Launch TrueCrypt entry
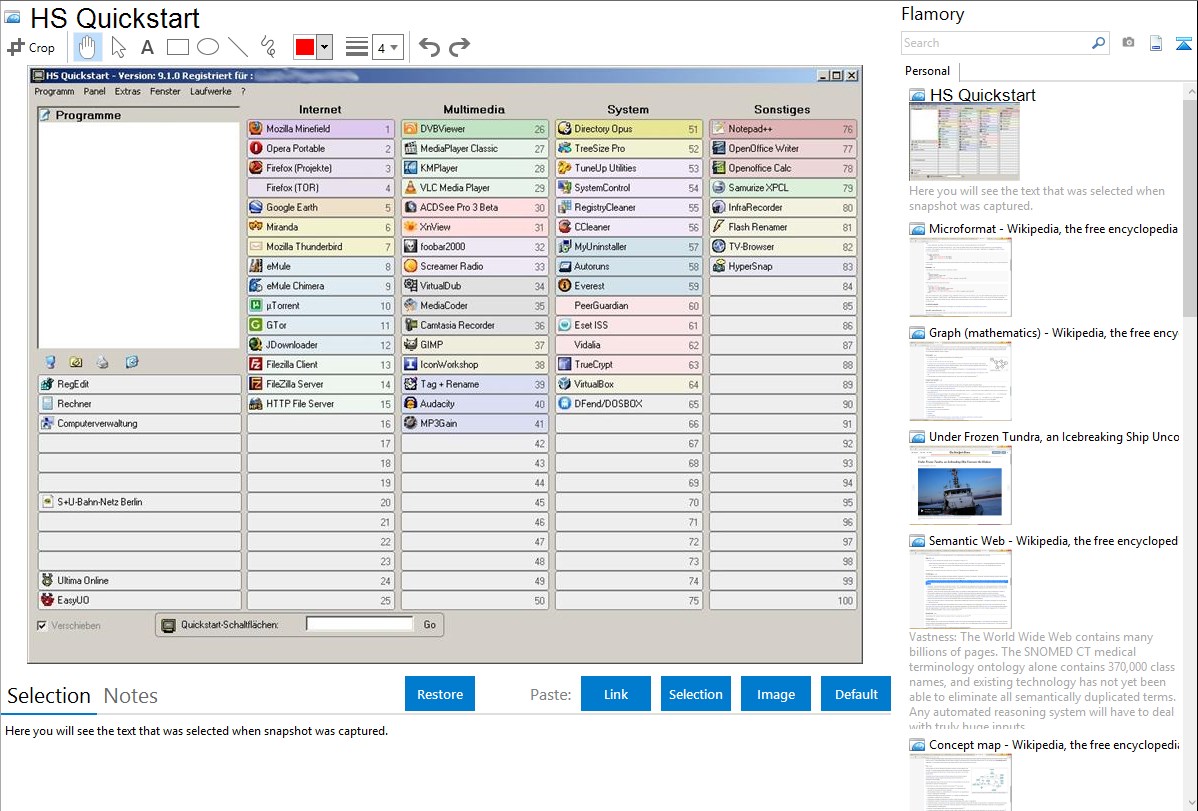1198x811 pixels. (629, 365)
